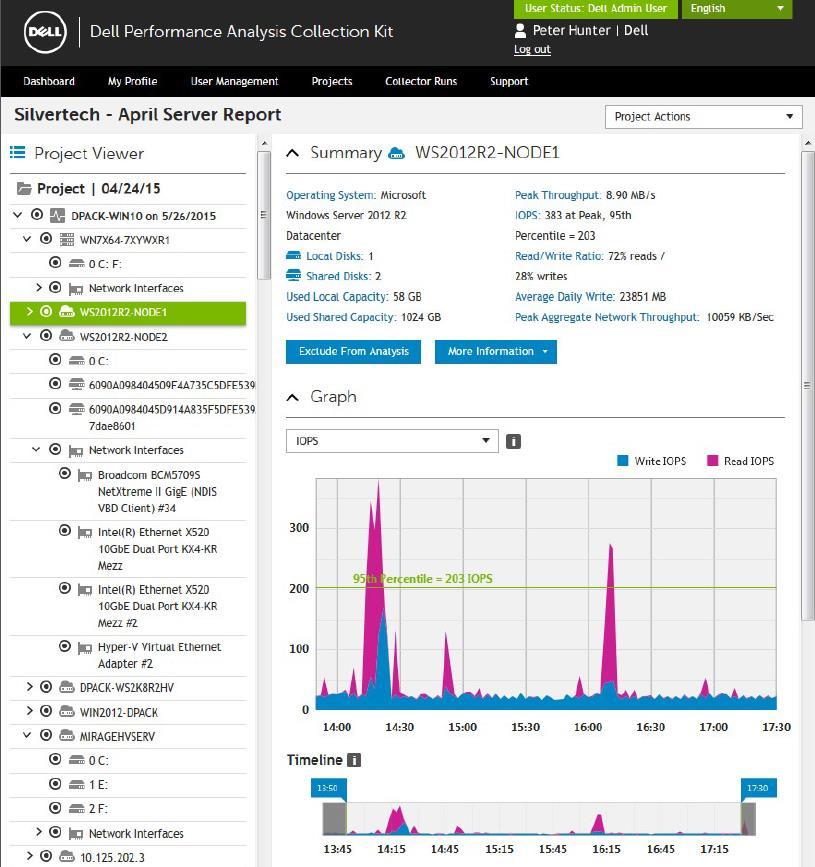The height and width of the screenshot is (867, 815).
Task: Open the info icon next to Timeline
Action: [354, 760]
